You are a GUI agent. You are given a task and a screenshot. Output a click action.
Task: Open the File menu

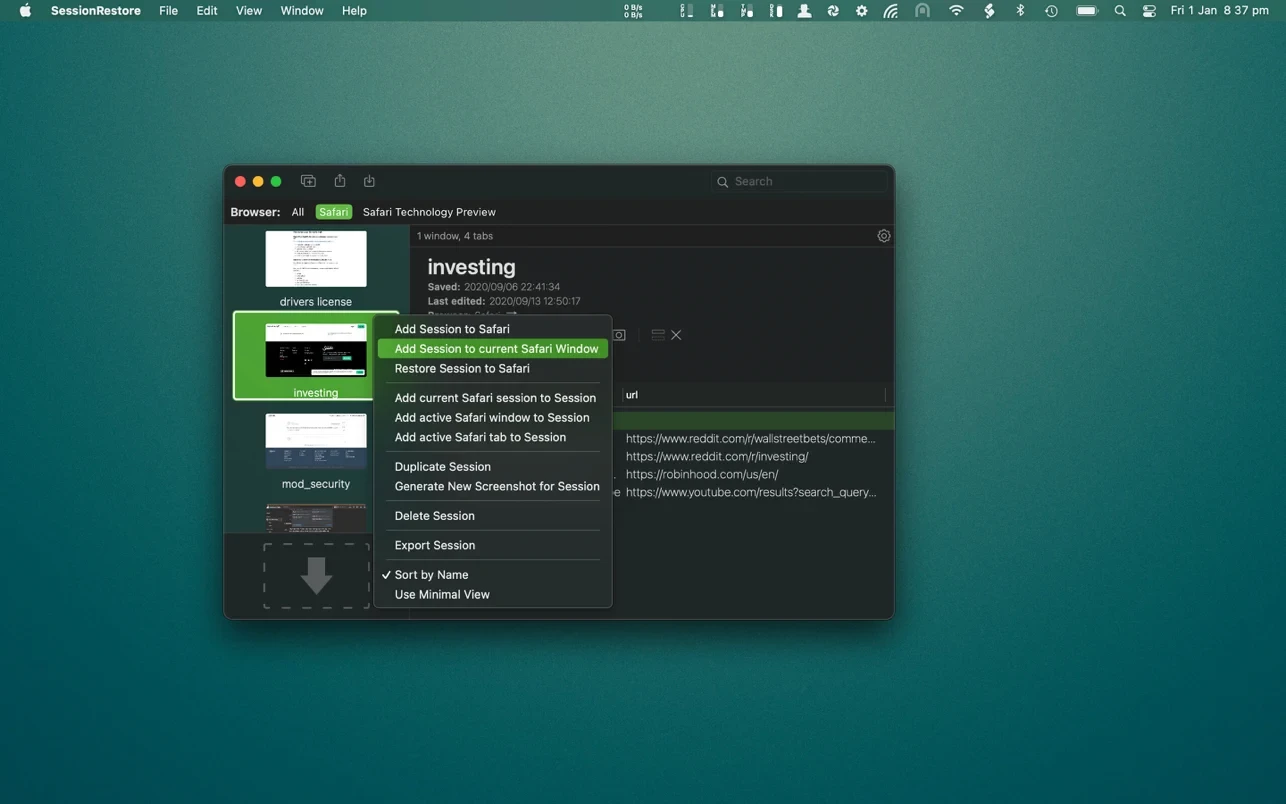pyautogui.click(x=168, y=11)
